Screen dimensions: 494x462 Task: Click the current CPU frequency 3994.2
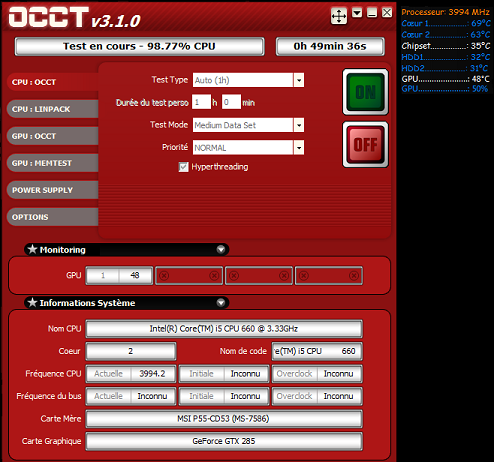click(x=153, y=373)
